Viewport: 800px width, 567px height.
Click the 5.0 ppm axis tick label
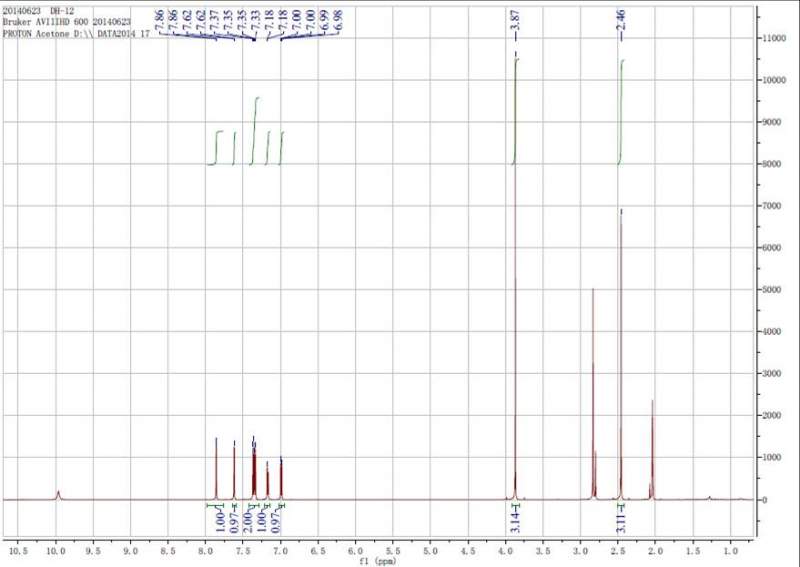click(430, 551)
